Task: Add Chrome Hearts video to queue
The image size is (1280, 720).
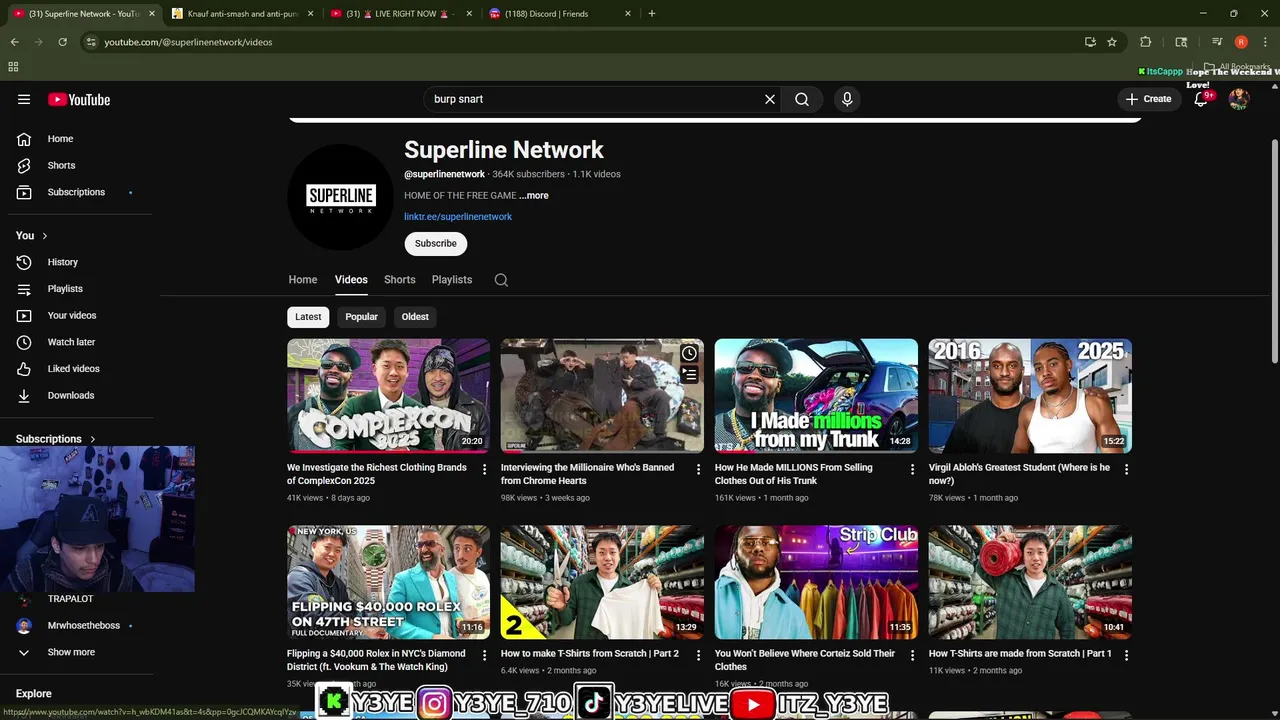Action: [689, 374]
